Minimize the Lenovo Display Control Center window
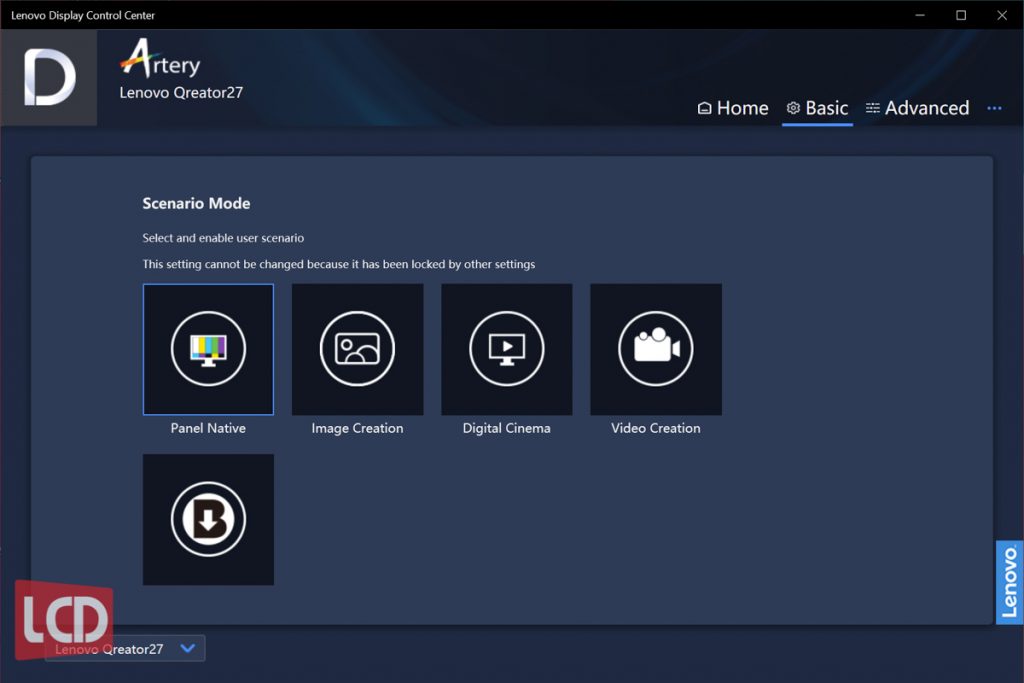The width and height of the screenshot is (1024, 683). (x=919, y=15)
